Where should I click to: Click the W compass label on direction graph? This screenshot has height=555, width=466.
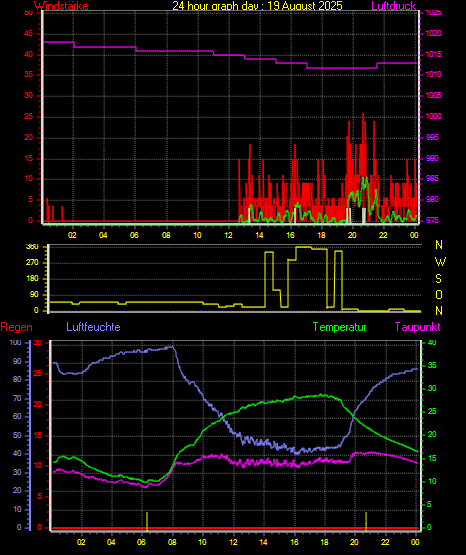(x=440, y=262)
